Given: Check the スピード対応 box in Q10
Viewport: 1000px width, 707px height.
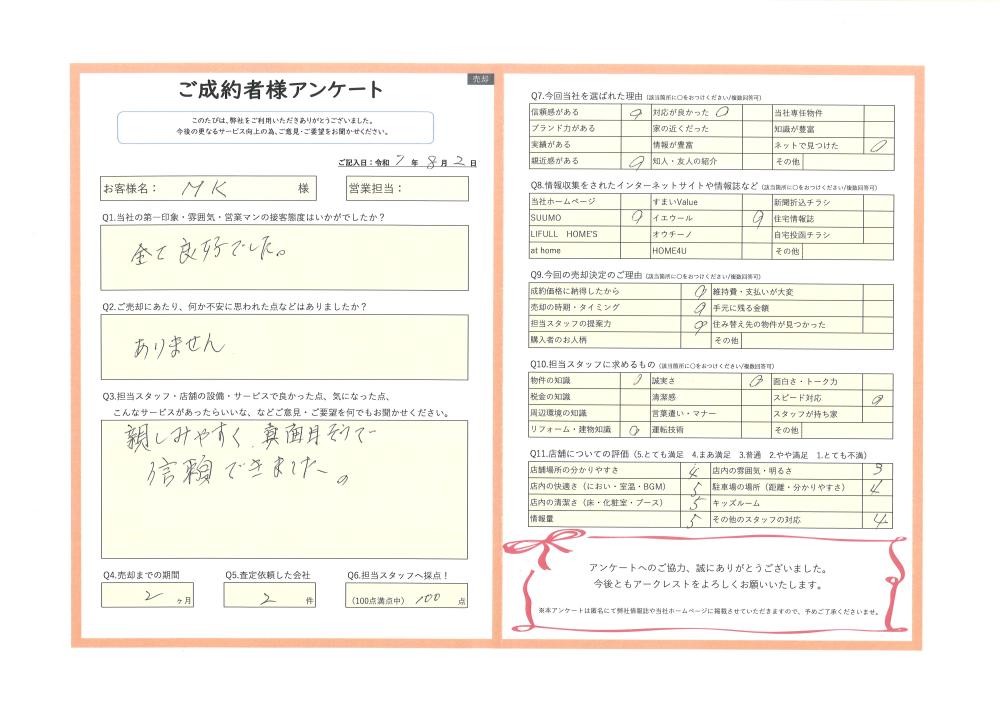Looking at the screenshot, I should point(877,399).
